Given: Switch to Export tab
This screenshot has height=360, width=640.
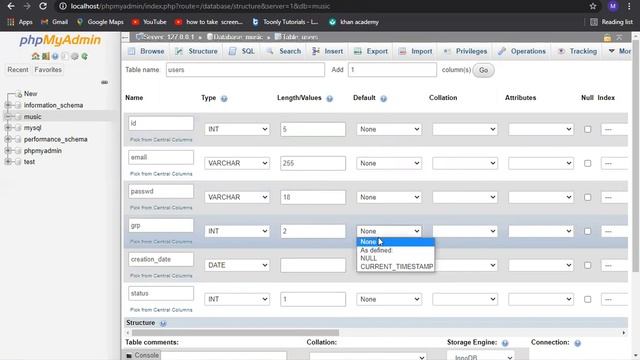Looking at the screenshot, I should (371, 51).
